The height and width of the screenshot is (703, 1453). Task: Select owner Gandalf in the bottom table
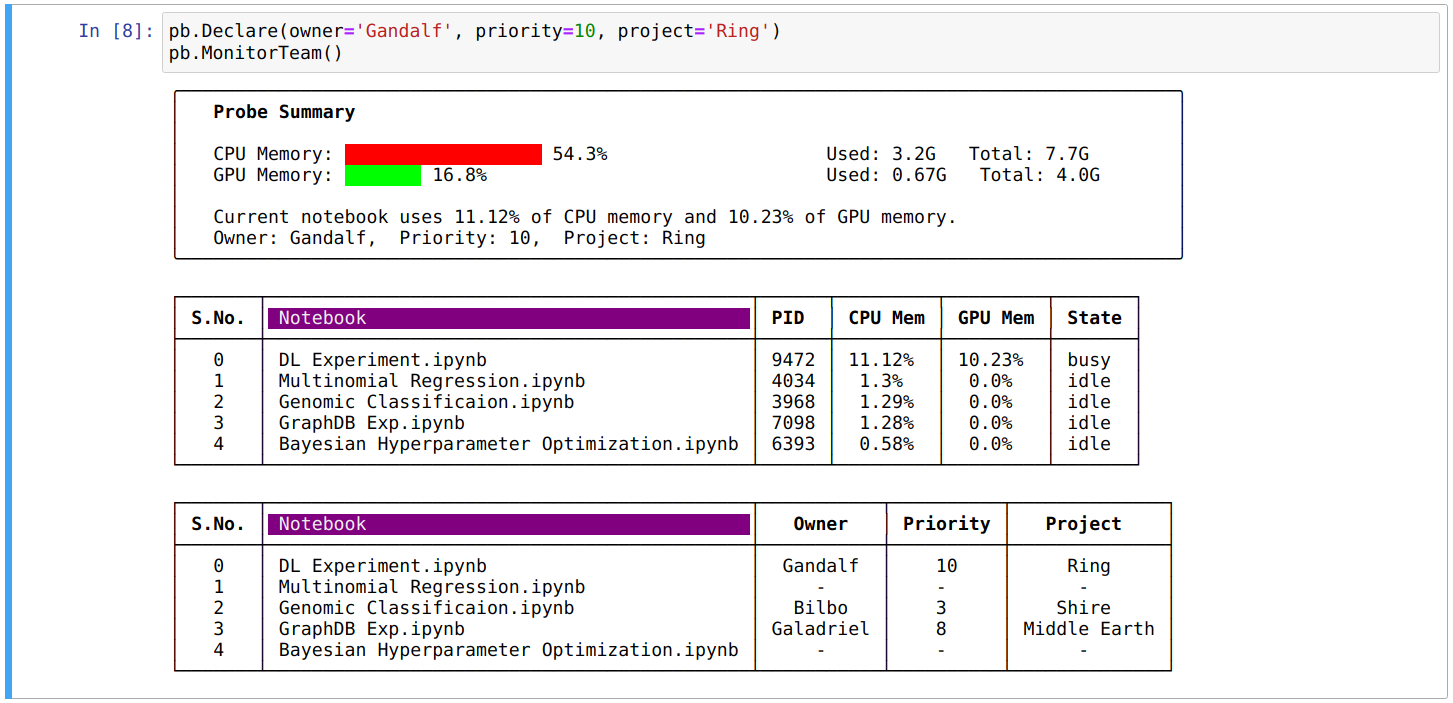pos(820,565)
